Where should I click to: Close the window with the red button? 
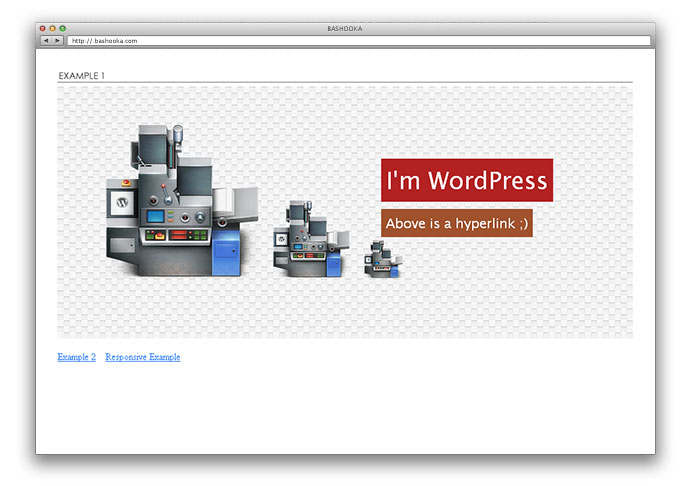(43, 29)
